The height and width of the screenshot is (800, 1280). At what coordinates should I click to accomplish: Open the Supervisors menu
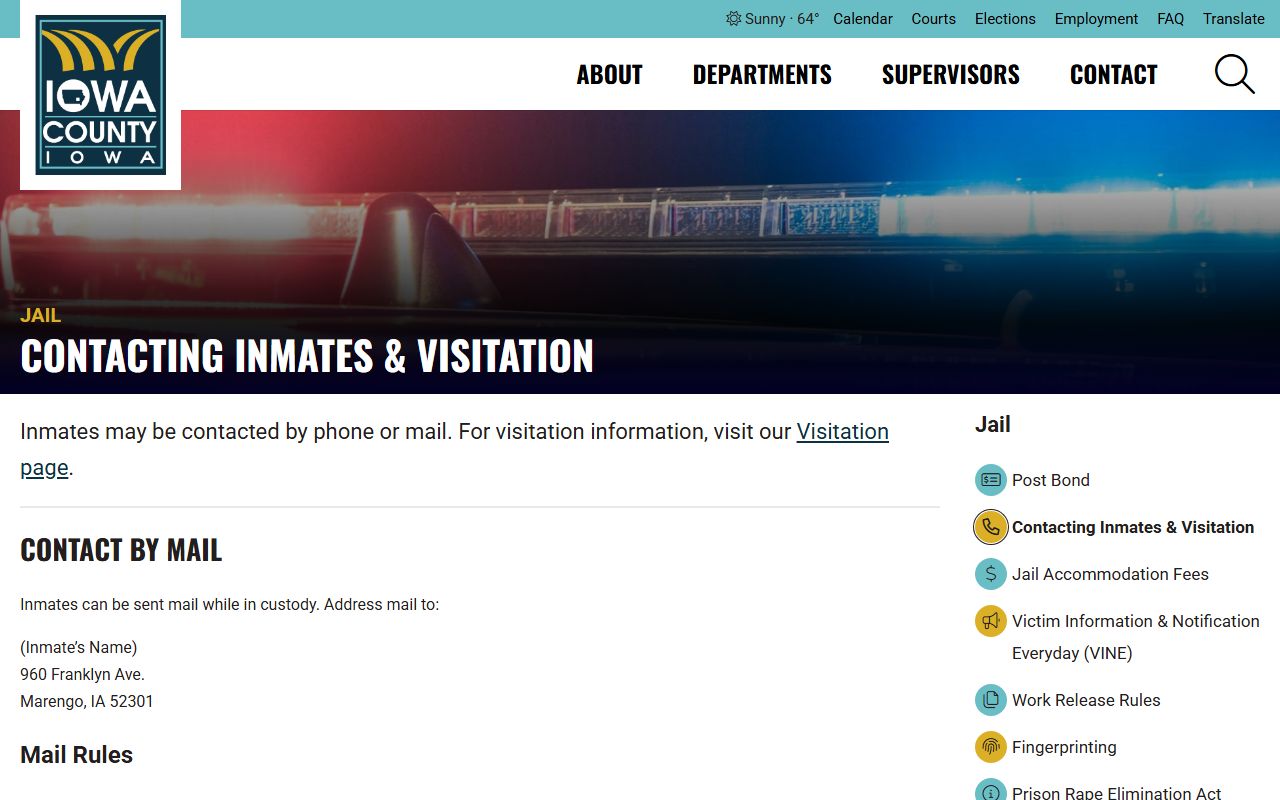click(x=951, y=75)
